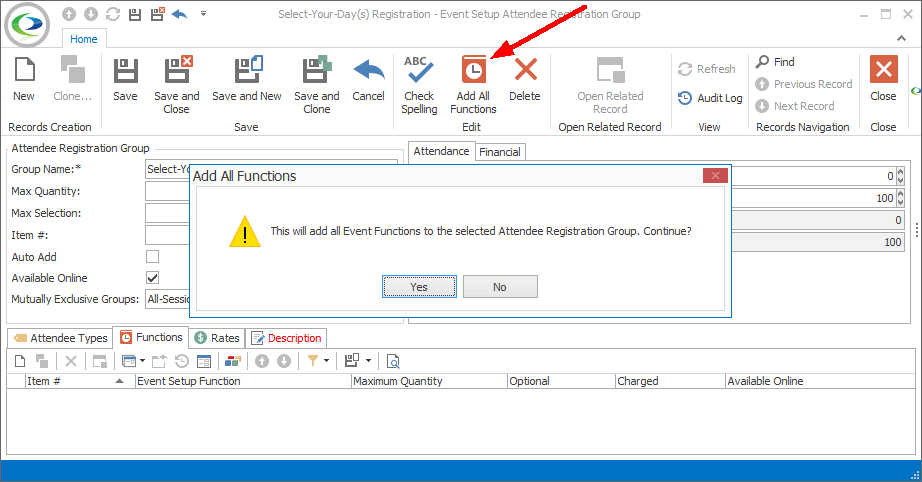The image size is (922, 482).
Task: Click the Item # input field
Action: point(168,235)
